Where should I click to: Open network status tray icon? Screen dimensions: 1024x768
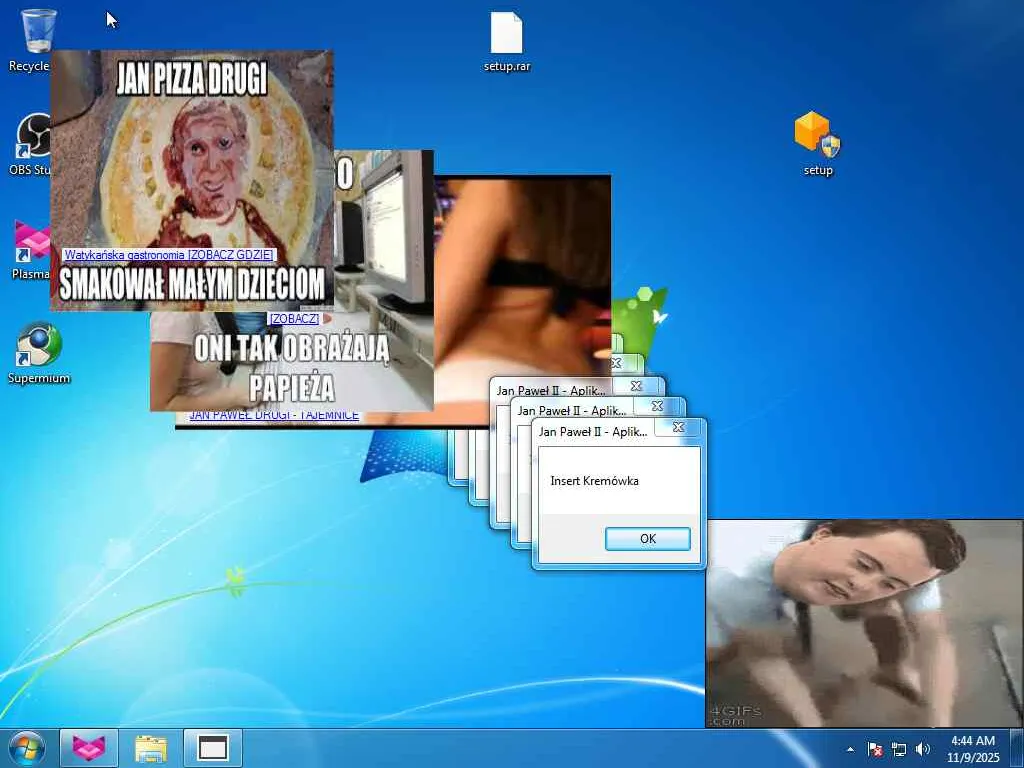(x=899, y=749)
